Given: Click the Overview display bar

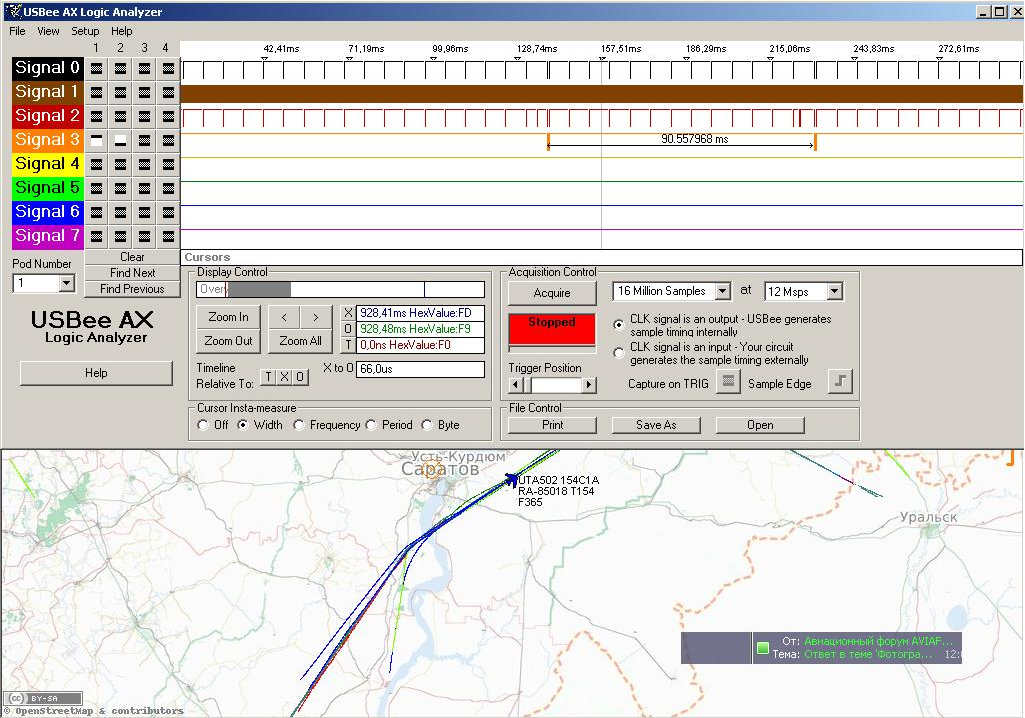Looking at the screenshot, I should tap(341, 289).
